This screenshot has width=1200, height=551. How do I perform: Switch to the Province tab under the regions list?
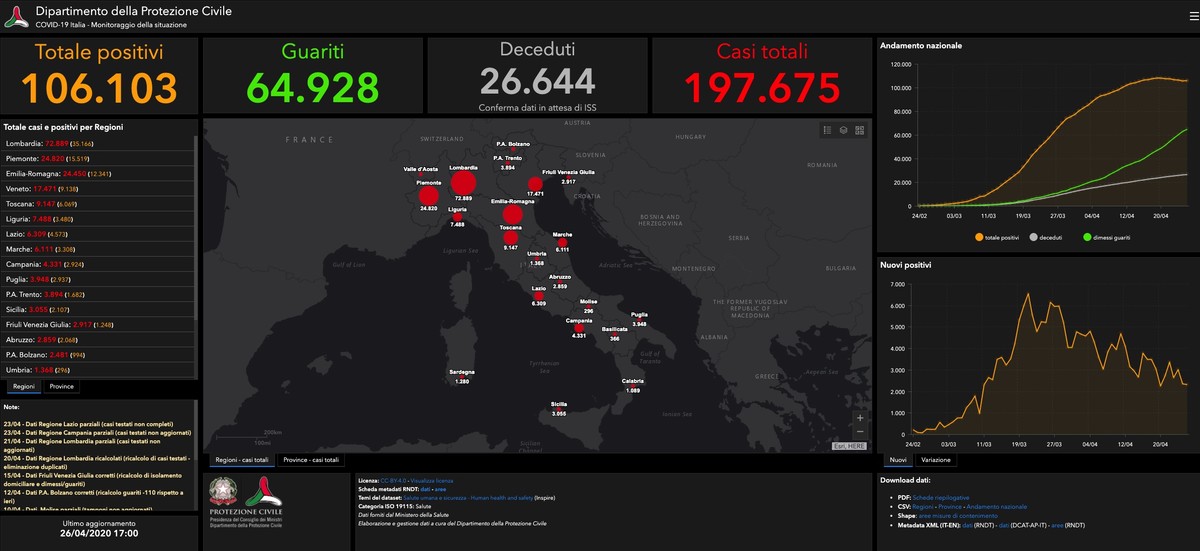(x=62, y=386)
